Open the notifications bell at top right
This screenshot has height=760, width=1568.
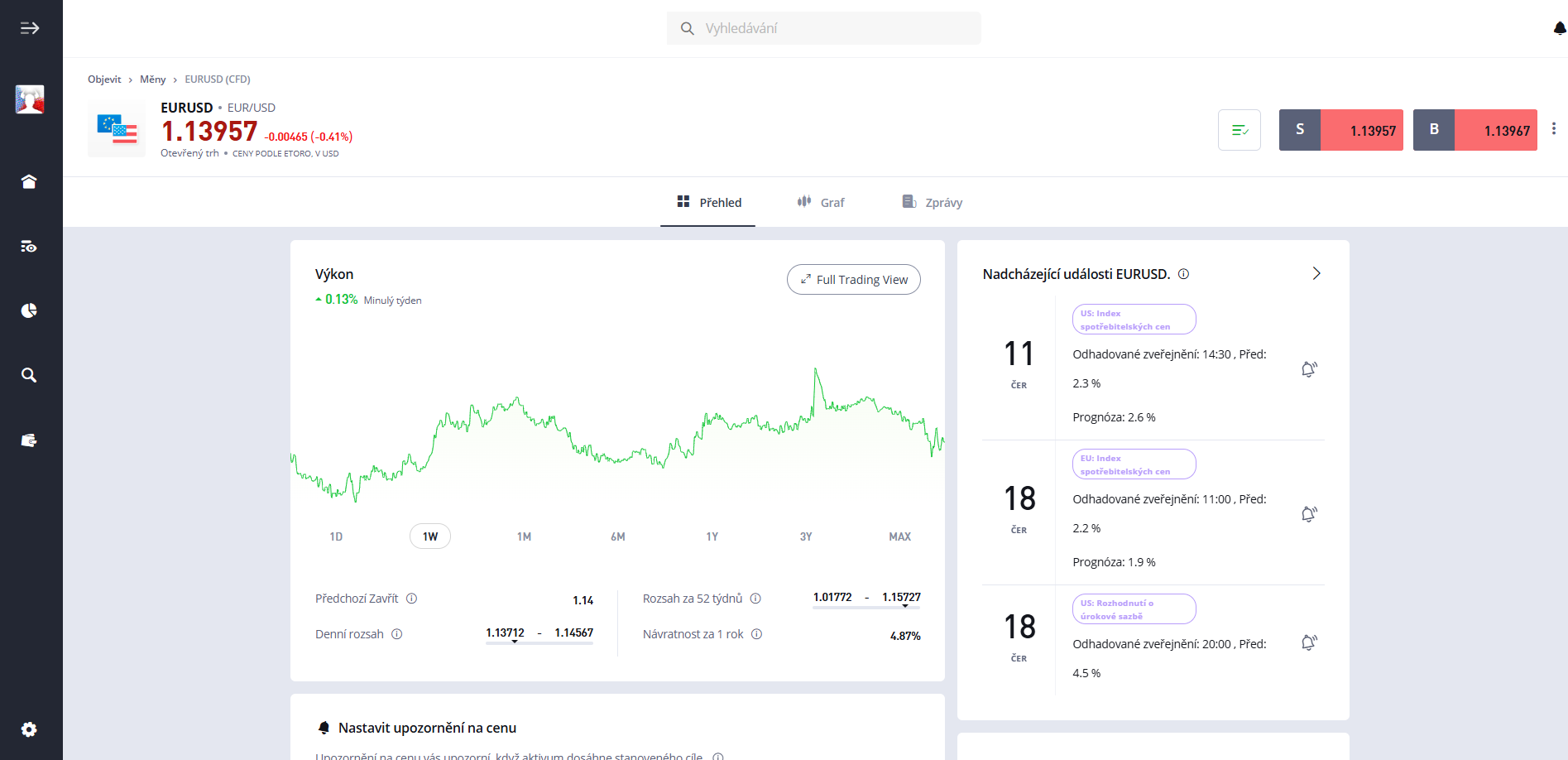(1560, 28)
